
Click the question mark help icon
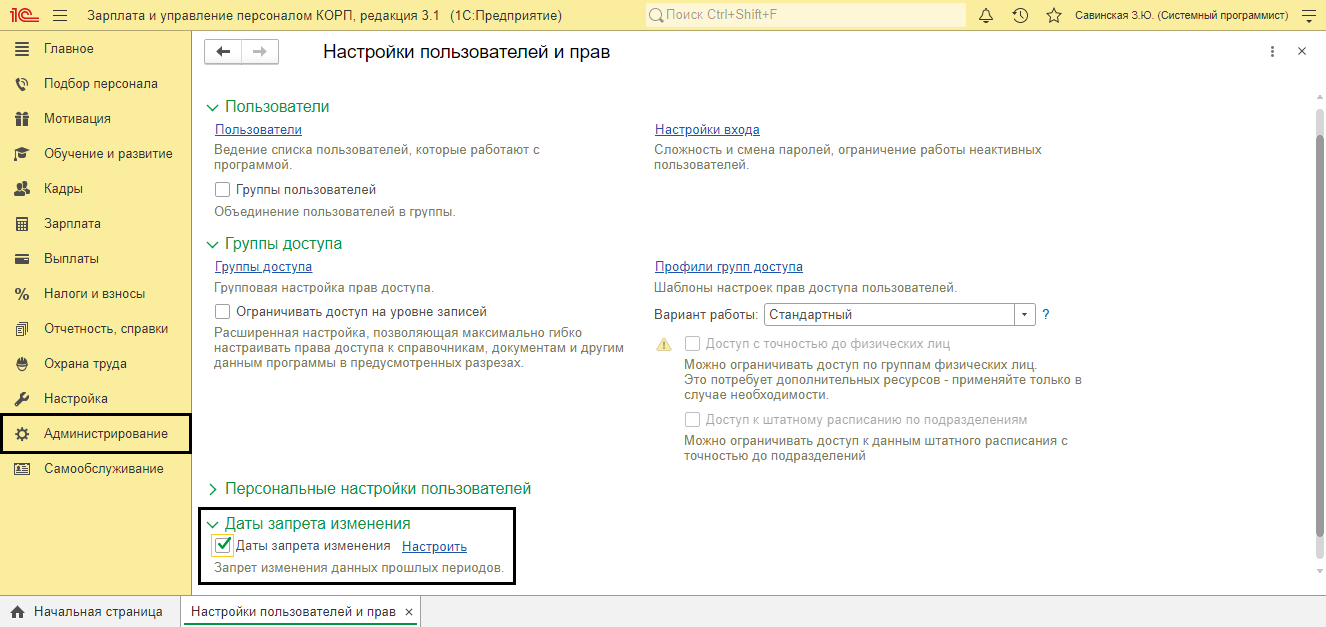[1046, 314]
